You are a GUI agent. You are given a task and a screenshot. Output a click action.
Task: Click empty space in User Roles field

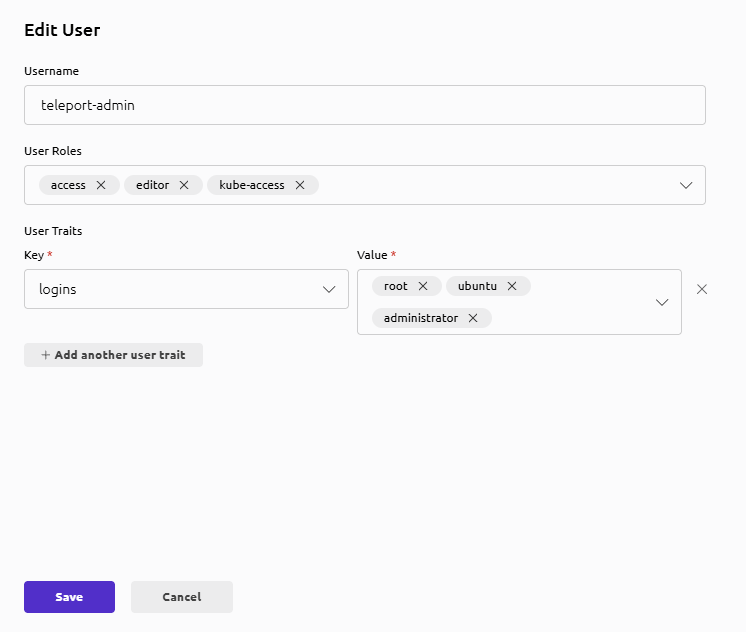[490, 185]
